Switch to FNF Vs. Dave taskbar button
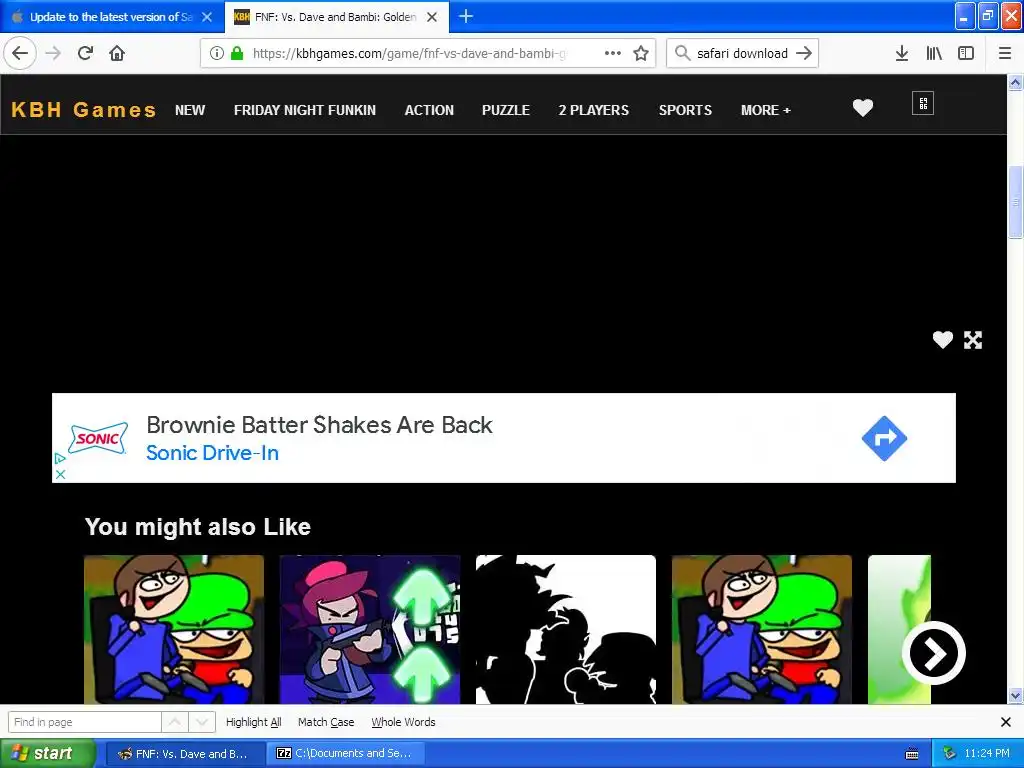The image size is (1024, 768). coord(184,754)
